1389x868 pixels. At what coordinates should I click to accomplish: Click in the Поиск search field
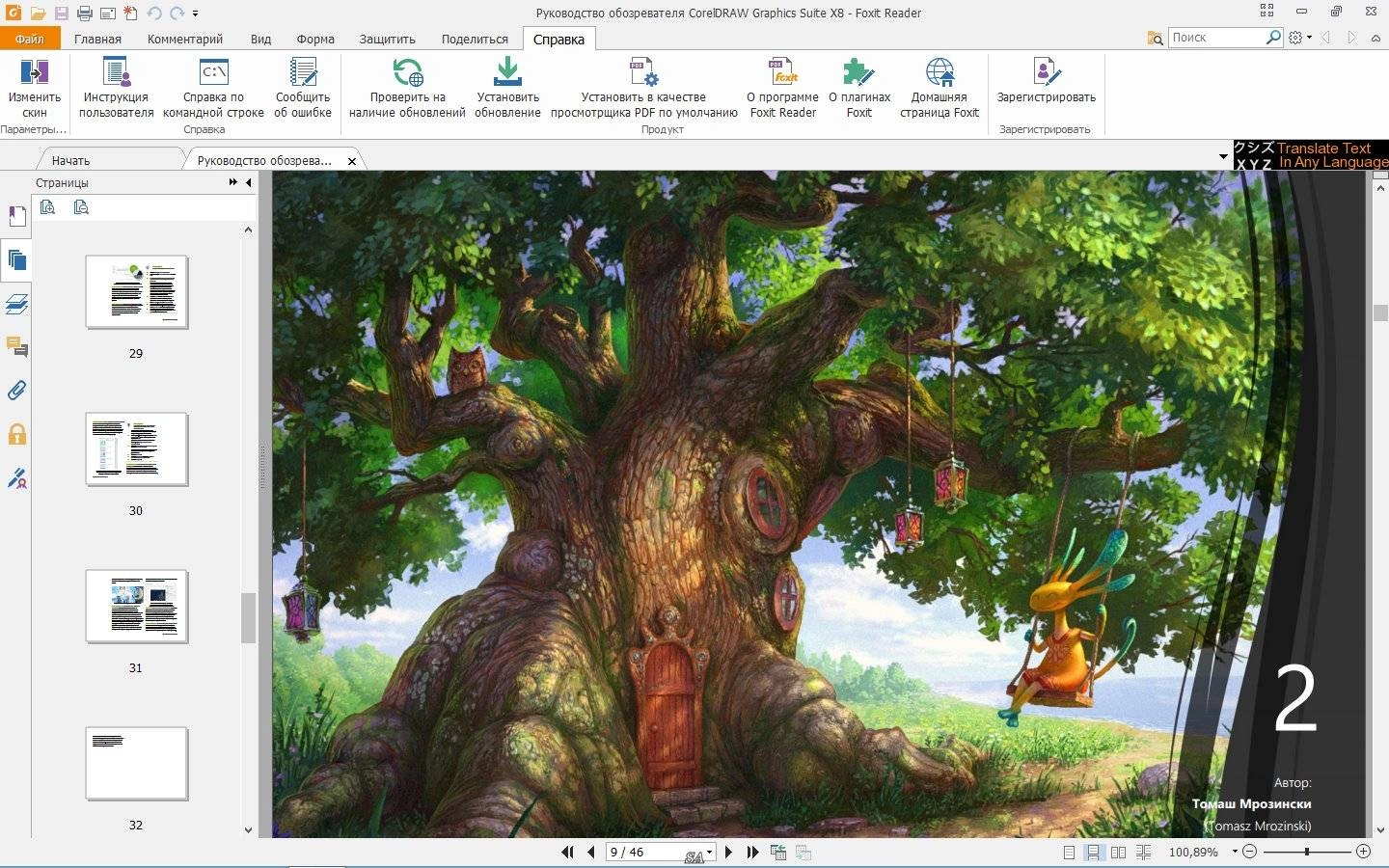pyautogui.click(x=1216, y=38)
